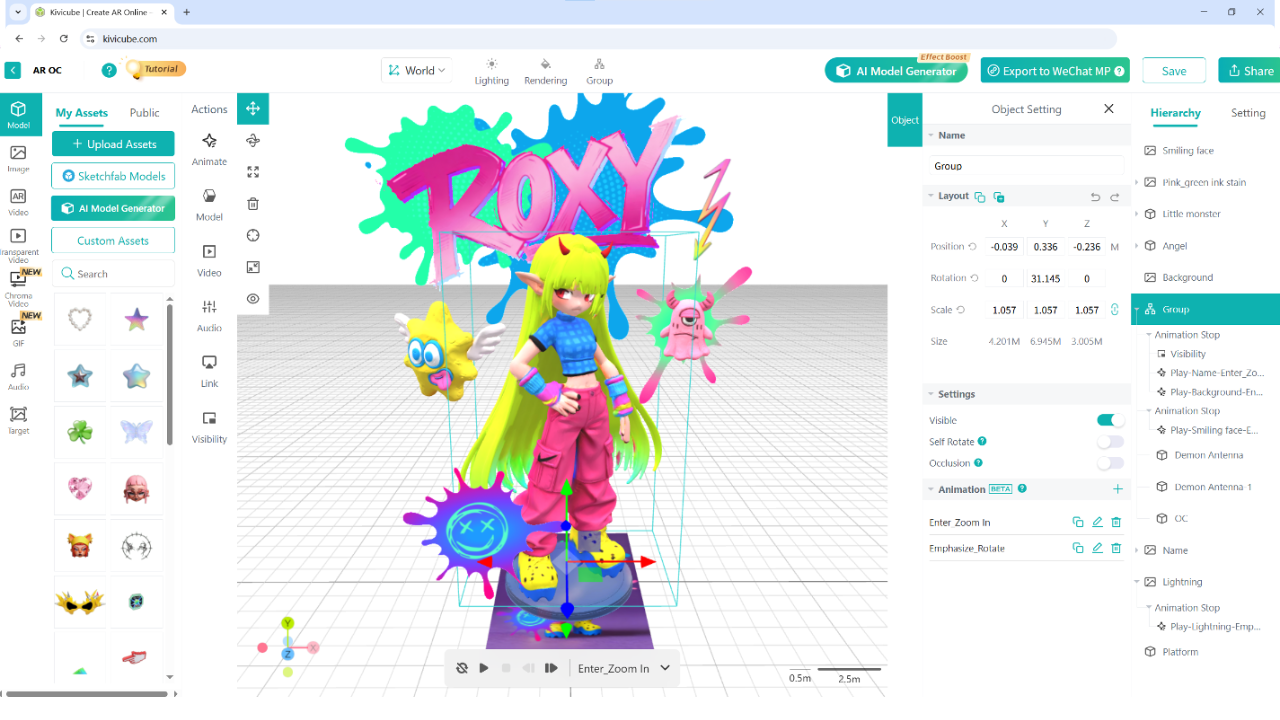
Task: Toggle the Visible switch off
Action: 1109,420
